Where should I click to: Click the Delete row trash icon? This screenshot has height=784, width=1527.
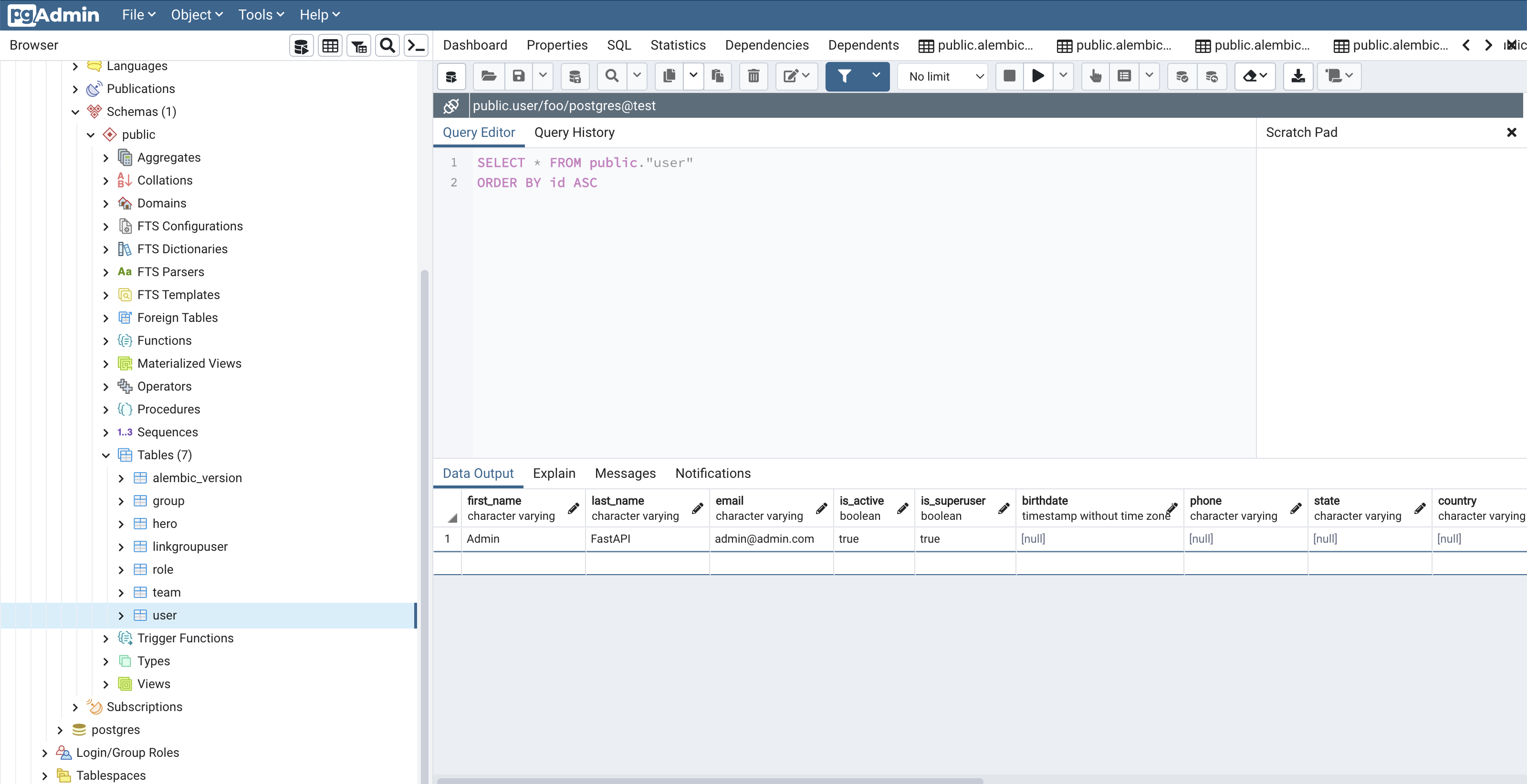pyautogui.click(x=753, y=76)
